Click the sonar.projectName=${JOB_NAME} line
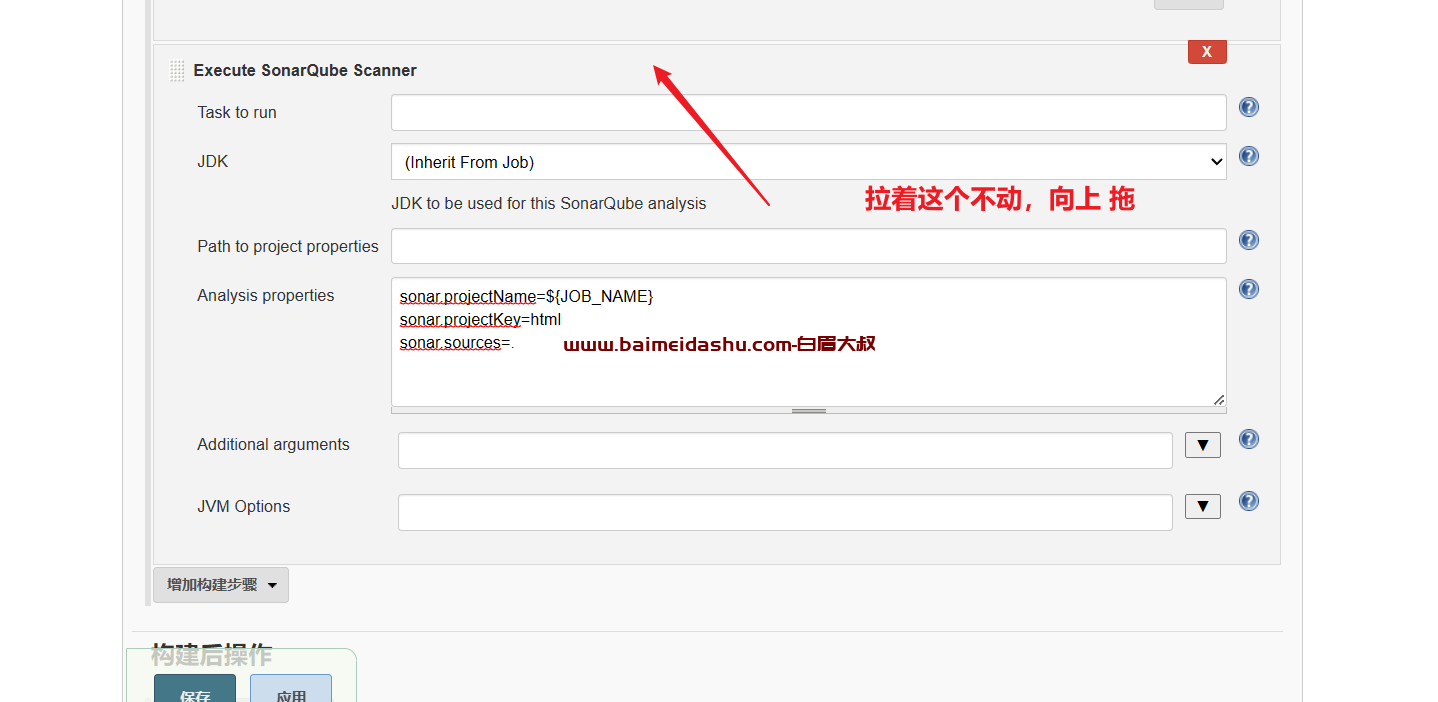1438x702 pixels. point(526,297)
